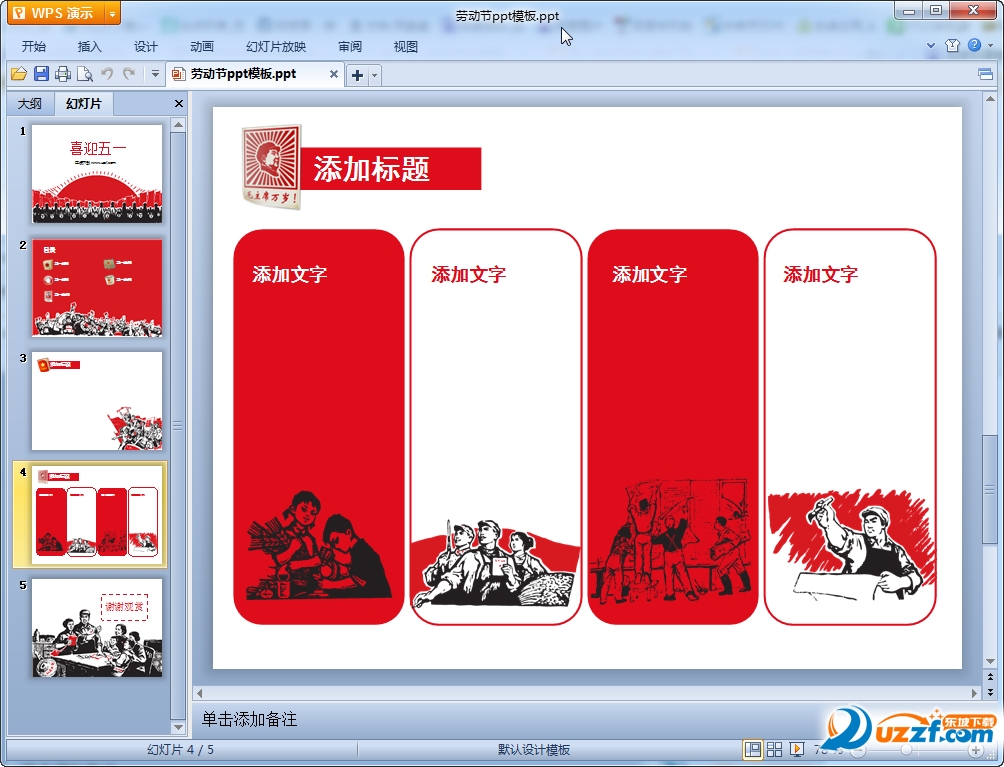Click 添加文字 in first red column
Viewport: 1004px width, 767px height.
click(289, 275)
